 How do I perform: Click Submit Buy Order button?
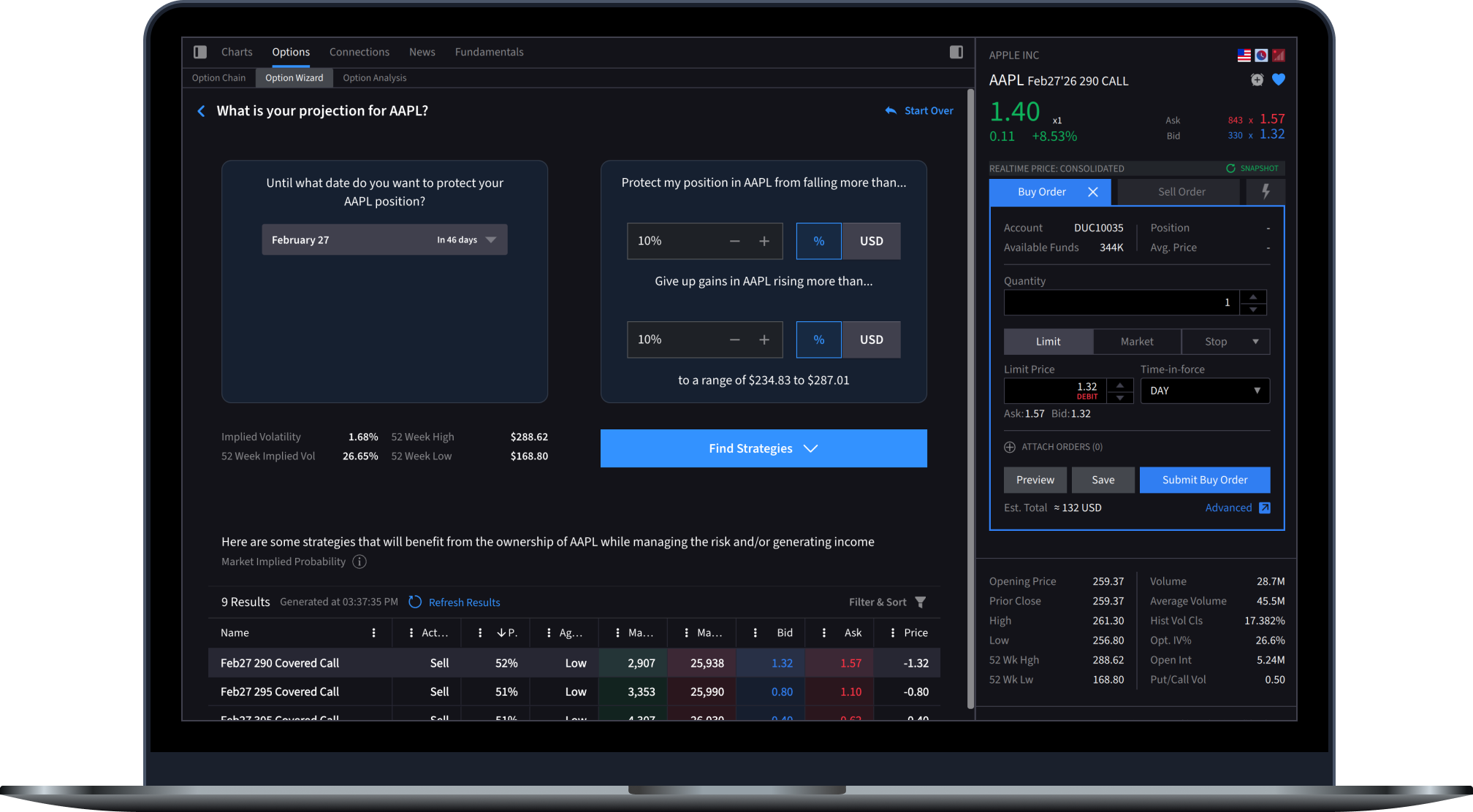pyautogui.click(x=1204, y=480)
